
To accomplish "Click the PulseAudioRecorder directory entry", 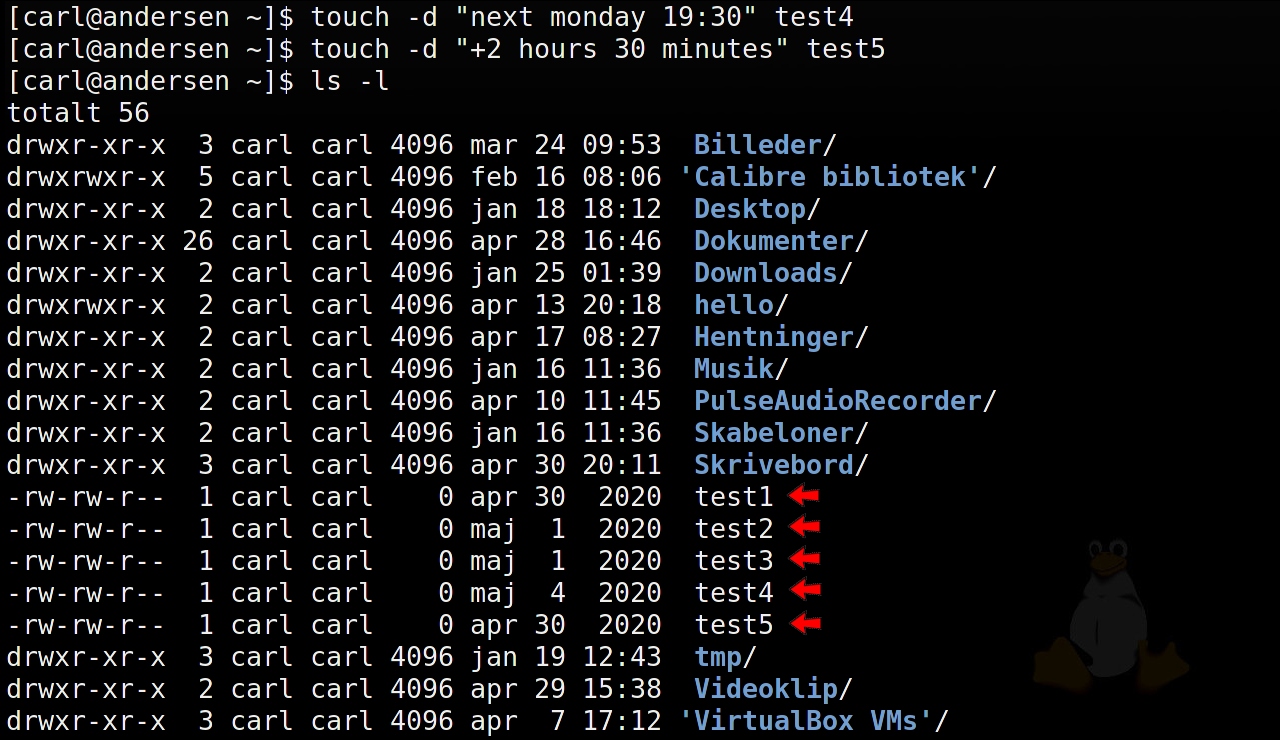I will click(837, 401).
